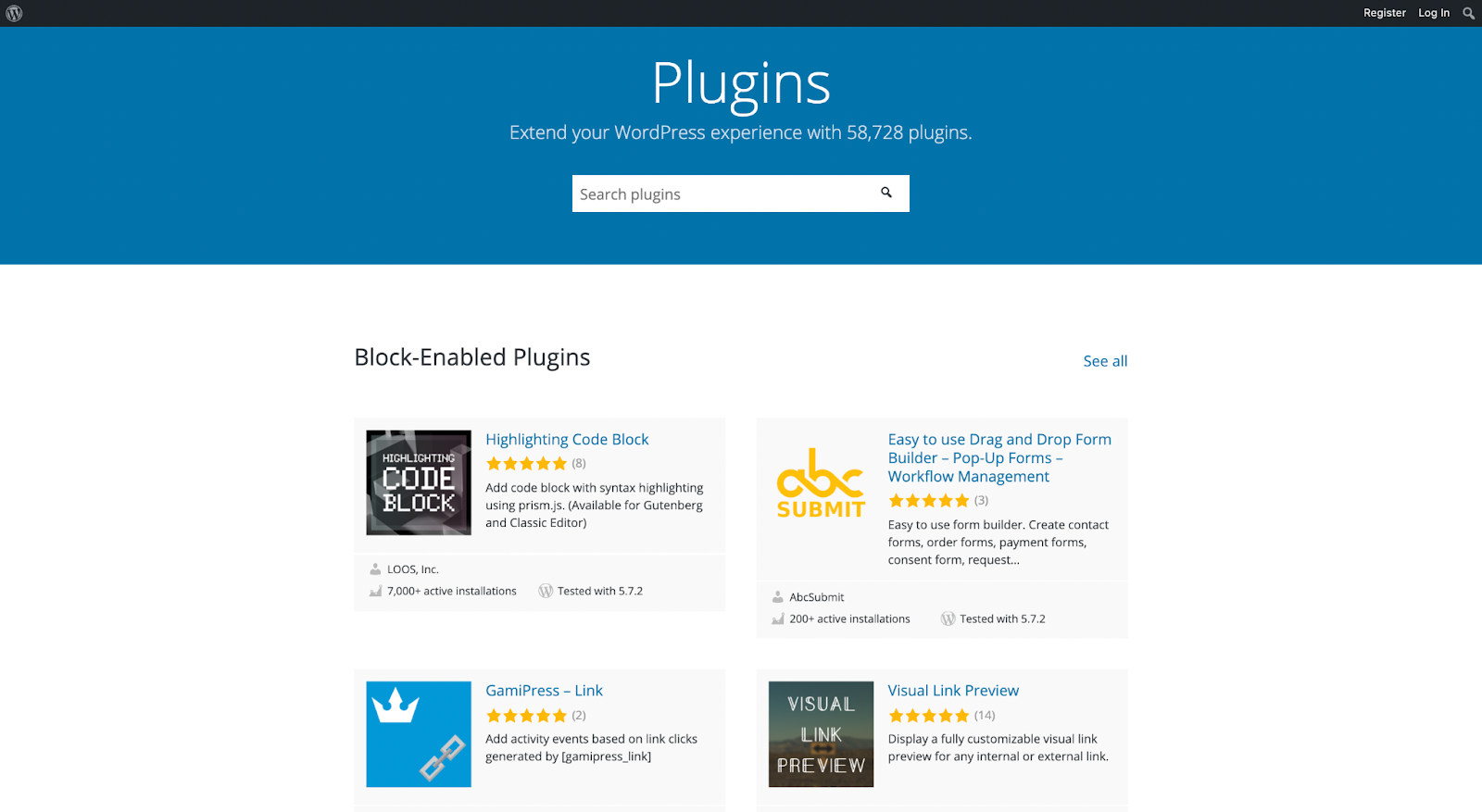Viewport: 1482px width, 812px height.
Task: Click Log In in the top menu bar
Action: pos(1433,13)
